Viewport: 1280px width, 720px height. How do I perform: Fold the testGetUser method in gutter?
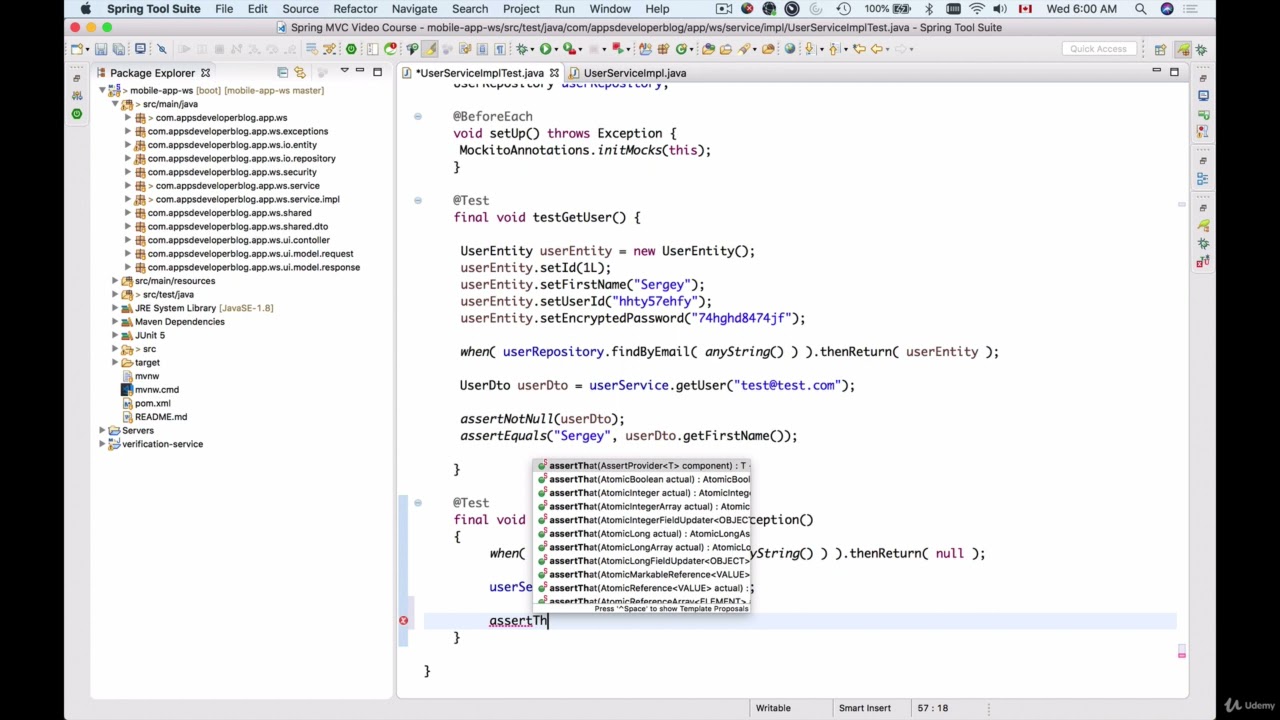tap(418, 200)
